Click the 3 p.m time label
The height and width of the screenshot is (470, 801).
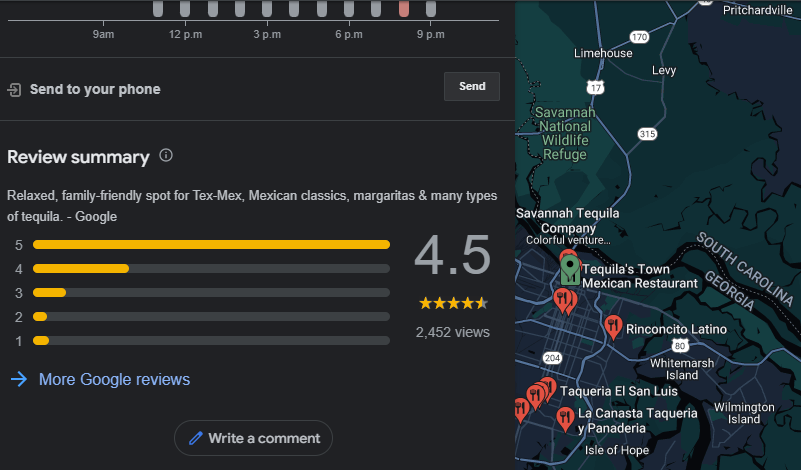click(x=267, y=34)
